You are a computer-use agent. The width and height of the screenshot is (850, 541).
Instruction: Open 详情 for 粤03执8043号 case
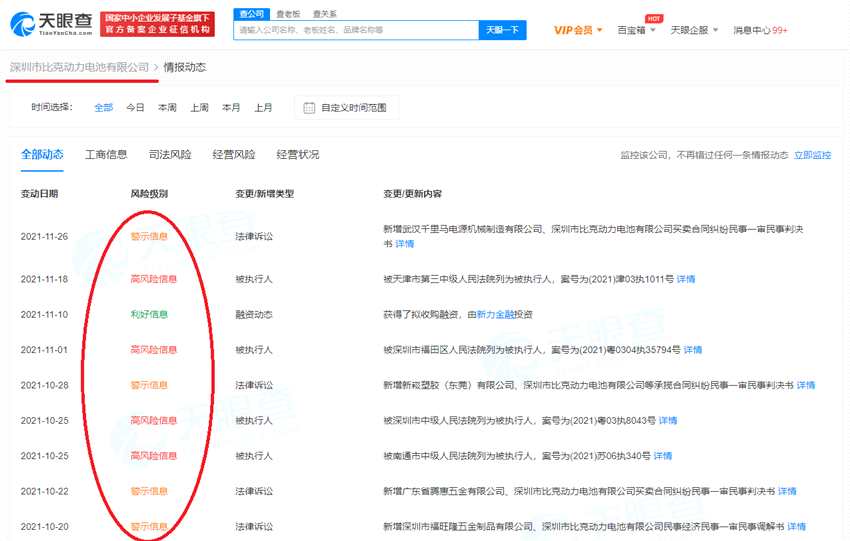(x=667, y=420)
